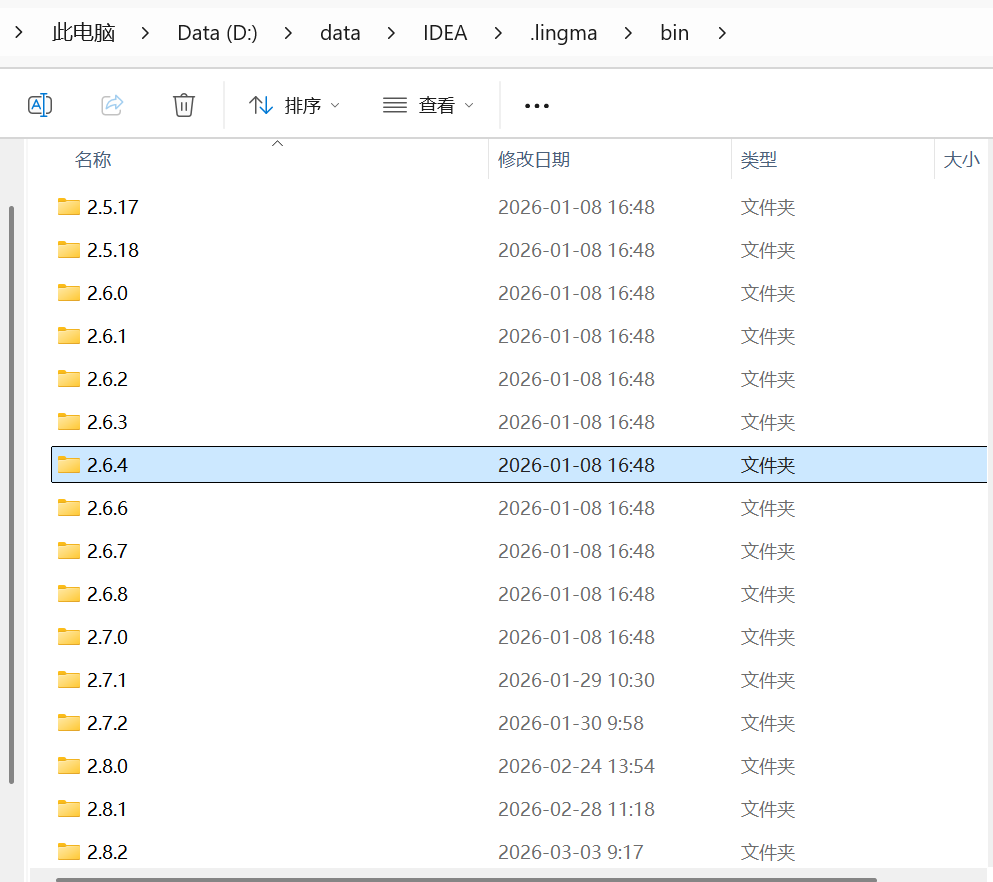Select folder name 2.8.1
The height and width of the screenshot is (882, 993).
click(107, 809)
